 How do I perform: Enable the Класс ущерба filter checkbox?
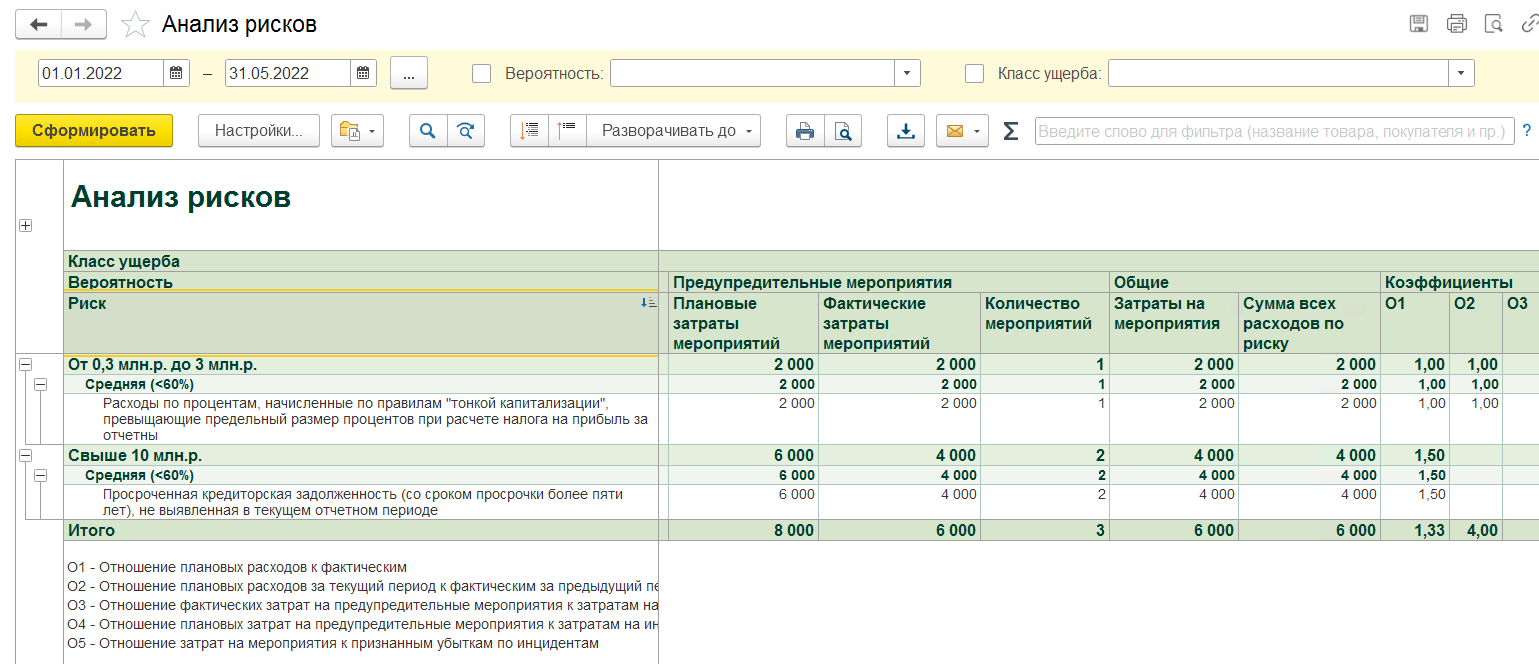click(974, 73)
